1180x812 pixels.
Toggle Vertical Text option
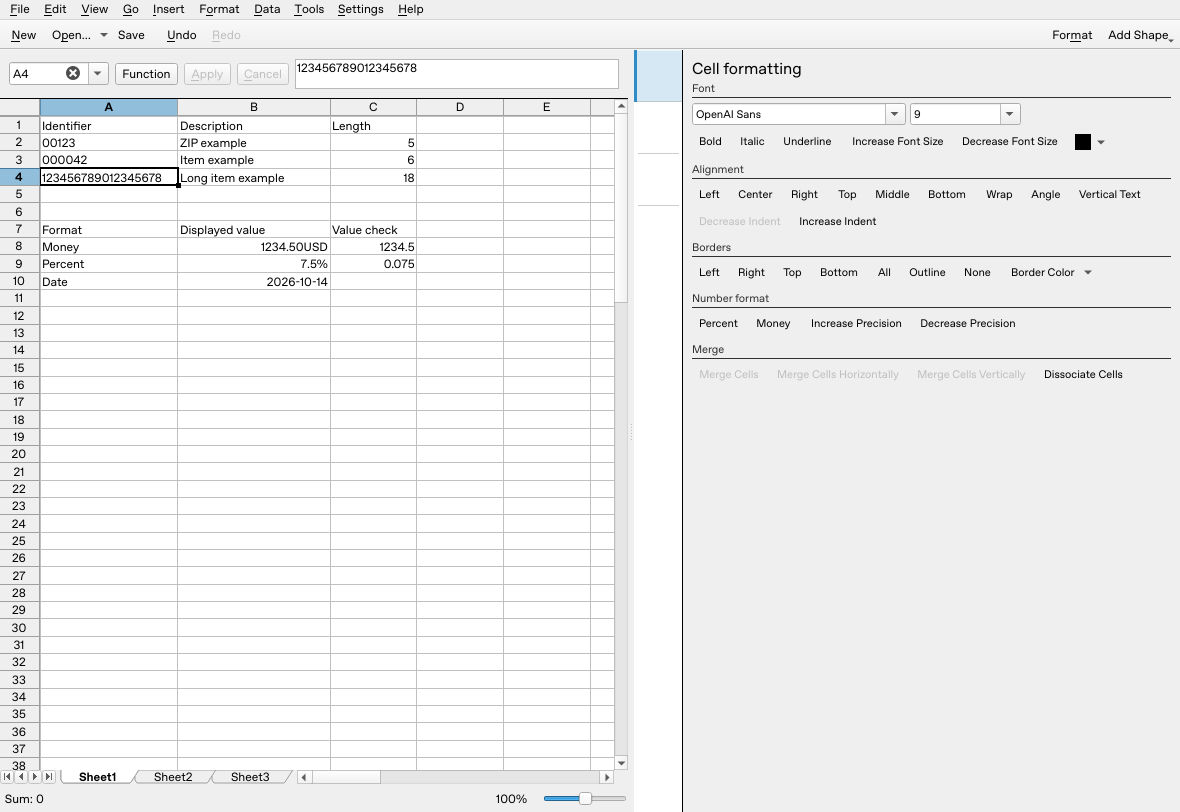point(1109,194)
